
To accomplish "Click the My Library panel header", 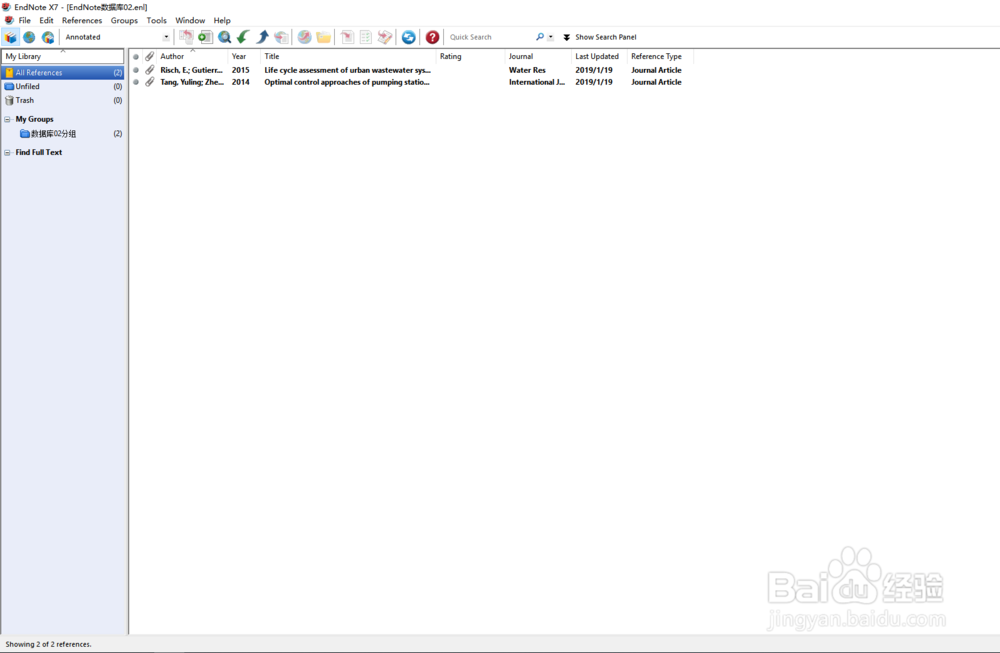I will click(x=62, y=56).
